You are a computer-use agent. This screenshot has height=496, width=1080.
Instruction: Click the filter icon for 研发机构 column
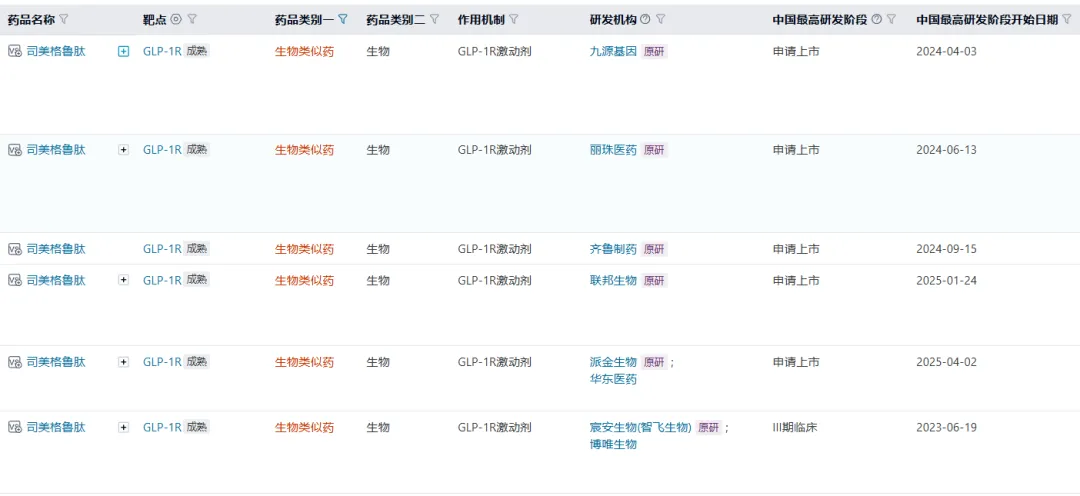coord(660,19)
